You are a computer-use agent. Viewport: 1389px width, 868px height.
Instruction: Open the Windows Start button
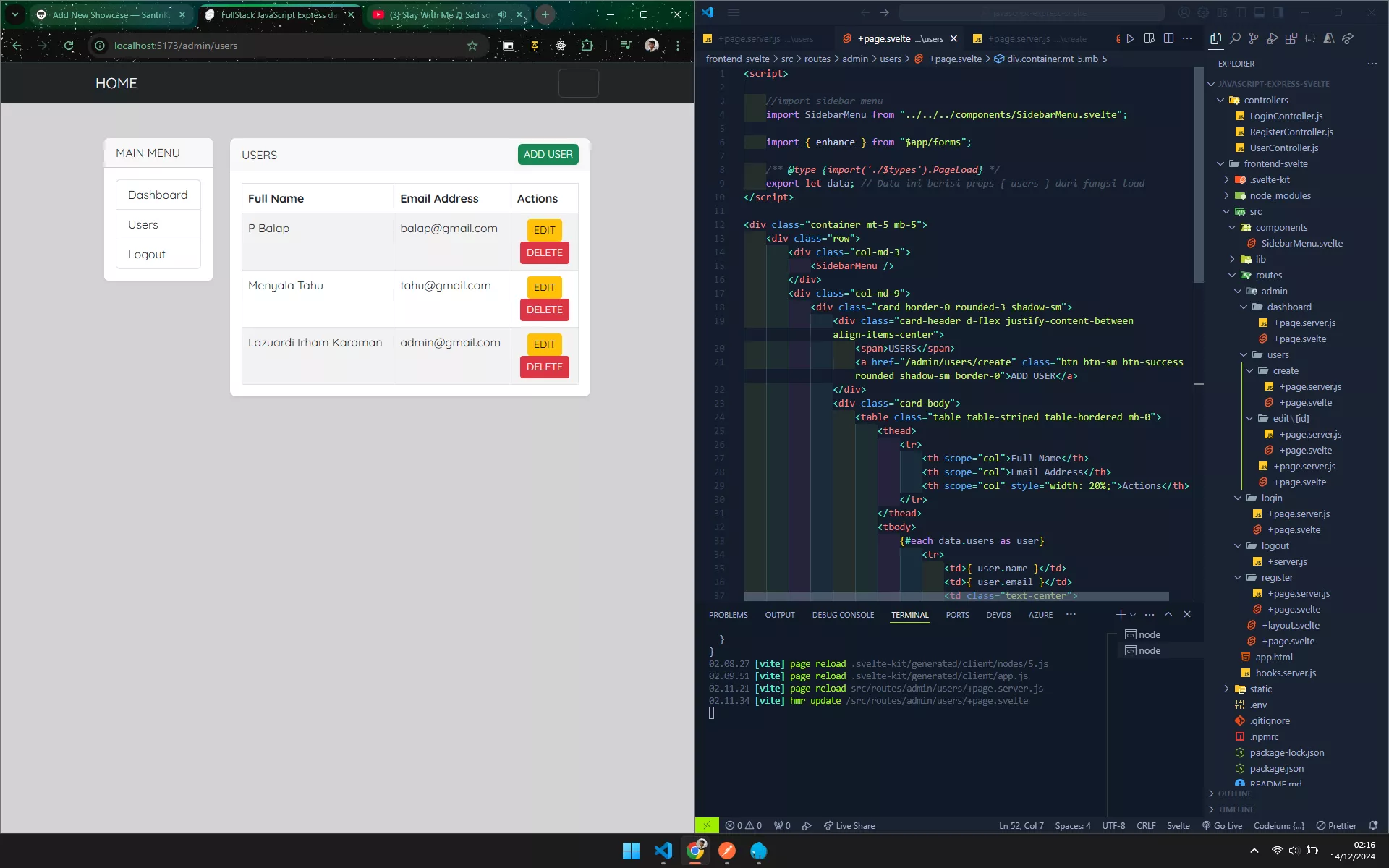click(x=631, y=851)
